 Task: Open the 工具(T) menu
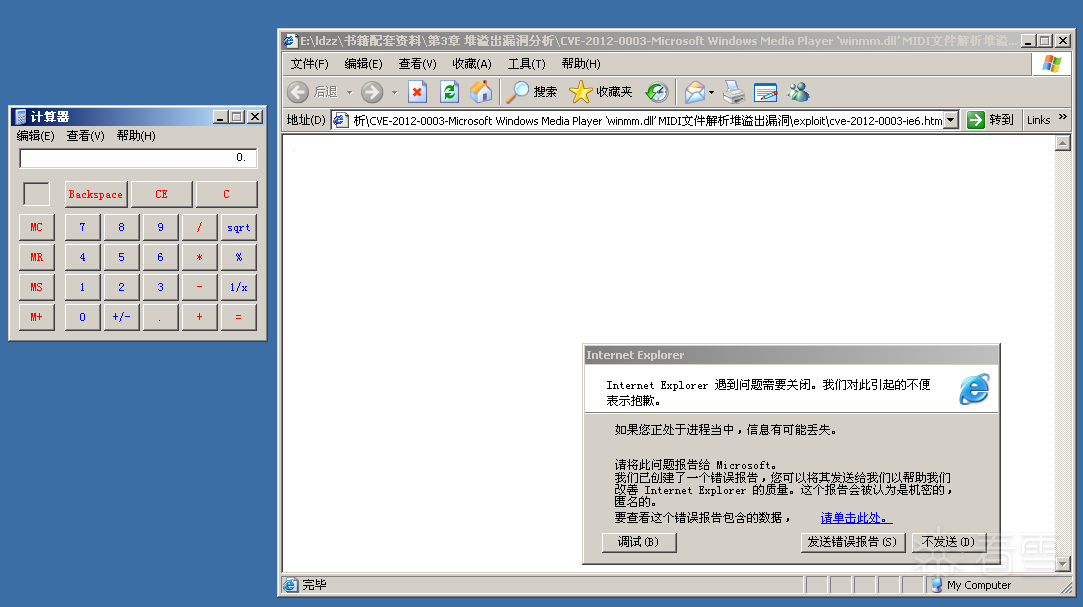click(x=526, y=64)
